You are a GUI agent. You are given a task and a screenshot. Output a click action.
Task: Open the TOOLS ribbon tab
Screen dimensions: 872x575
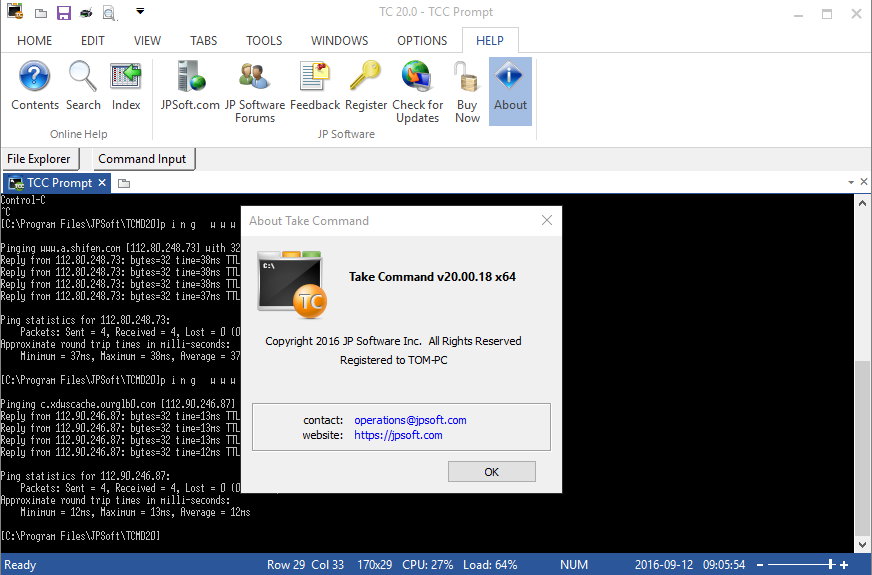264,41
